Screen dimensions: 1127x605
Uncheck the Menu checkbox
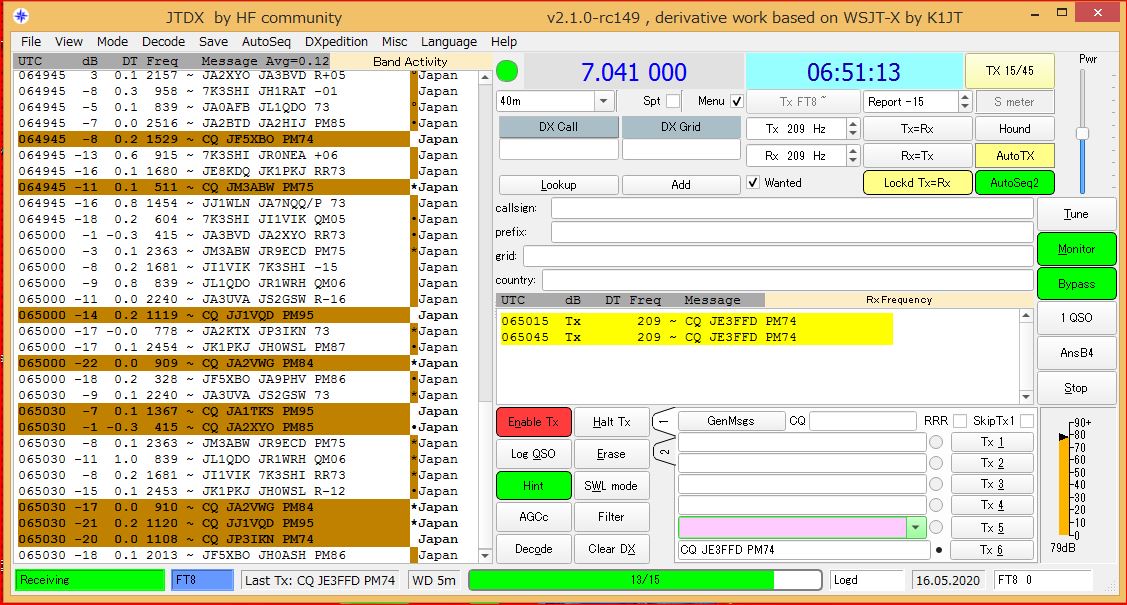(737, 101)
